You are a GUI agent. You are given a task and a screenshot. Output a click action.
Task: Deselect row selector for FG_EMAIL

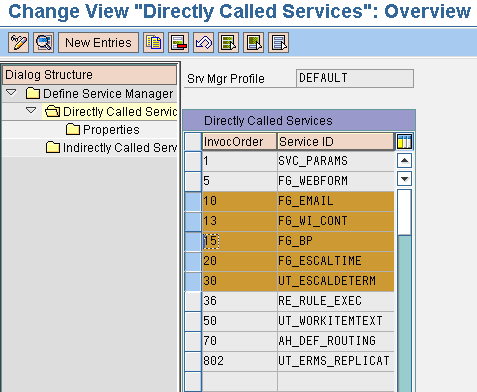(x=193, y=201)
